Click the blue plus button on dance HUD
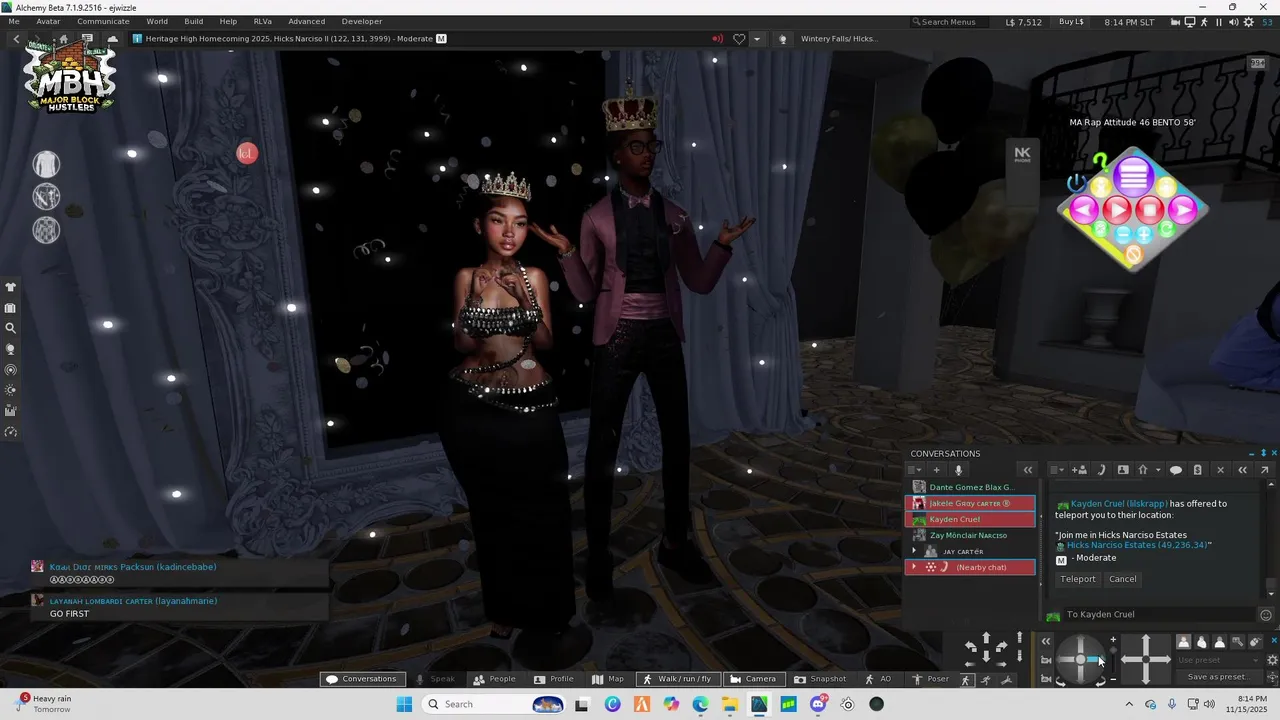Viewport: 1280px width, 720px height. tap(1144, 234)
